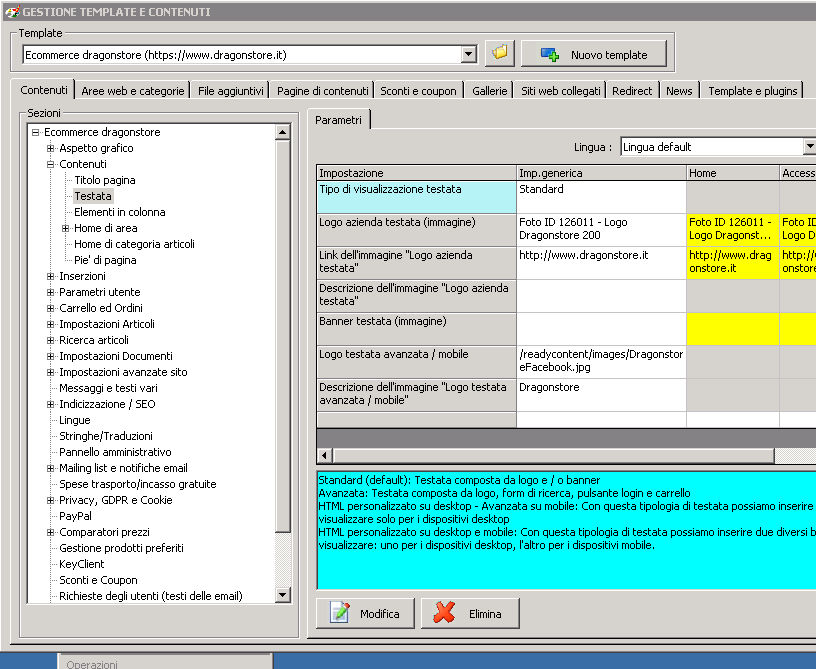Expand the Aspetto grafico tree node
The width and height of the screenshot is (816, 669).
[50, 148]
